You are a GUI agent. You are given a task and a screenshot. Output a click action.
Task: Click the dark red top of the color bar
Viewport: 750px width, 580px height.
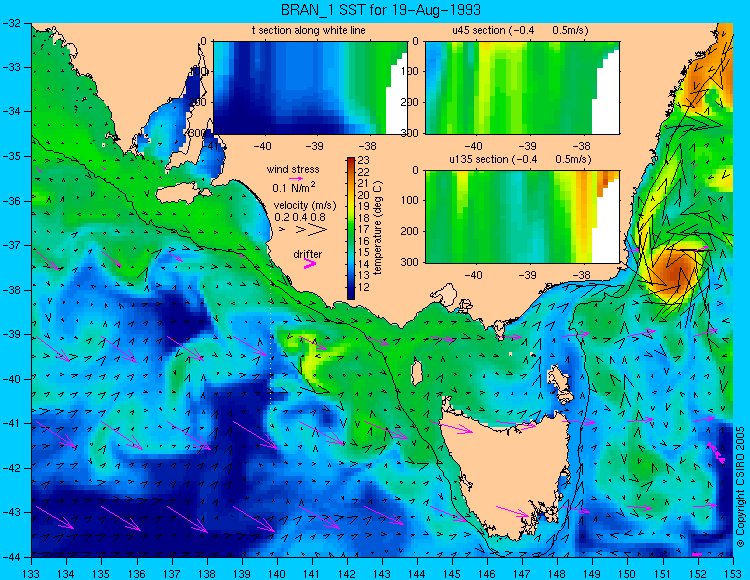(x=351, y=161)
